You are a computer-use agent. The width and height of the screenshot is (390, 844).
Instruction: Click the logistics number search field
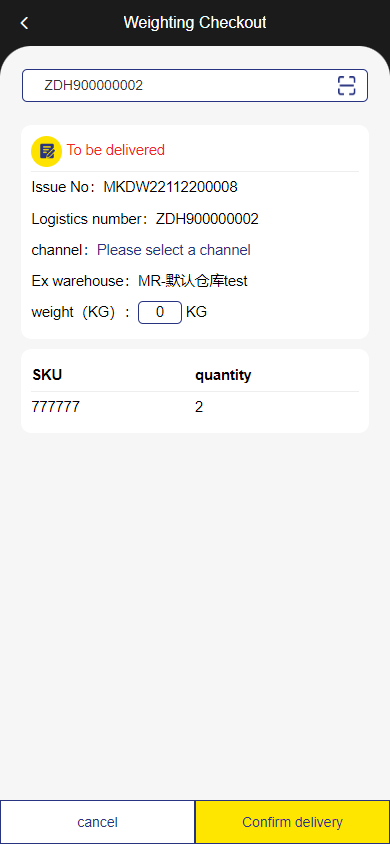[195, 86]
